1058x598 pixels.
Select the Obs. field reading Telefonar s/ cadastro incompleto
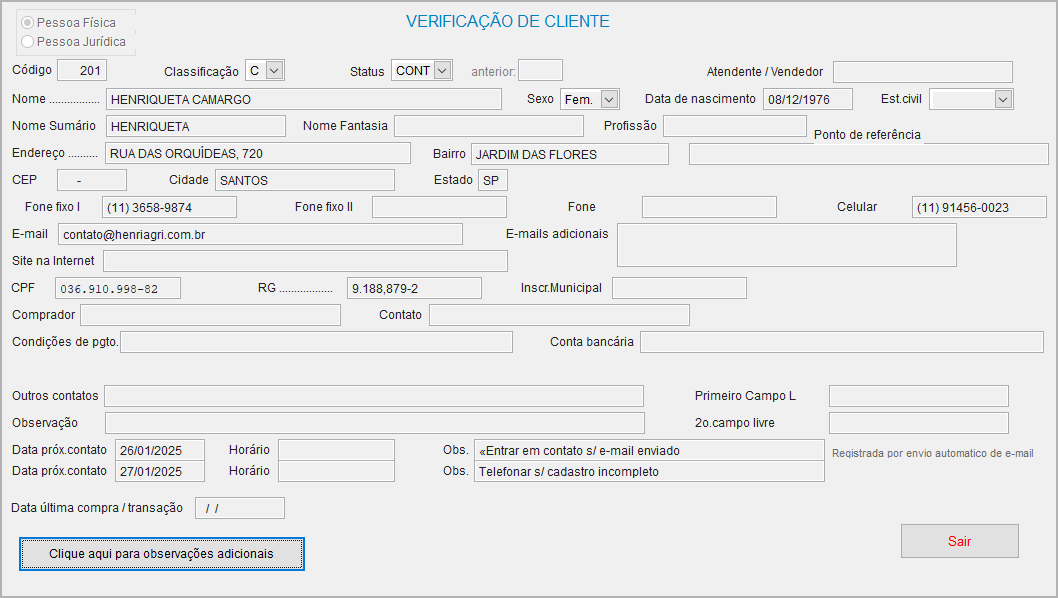649,471
